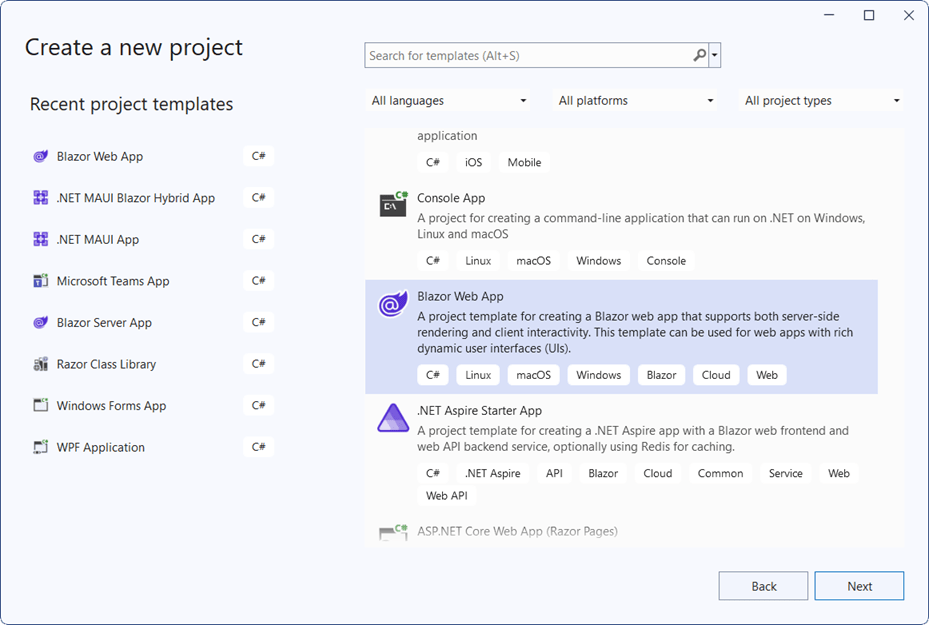Expand the All project types dropdown

[820, 100]
